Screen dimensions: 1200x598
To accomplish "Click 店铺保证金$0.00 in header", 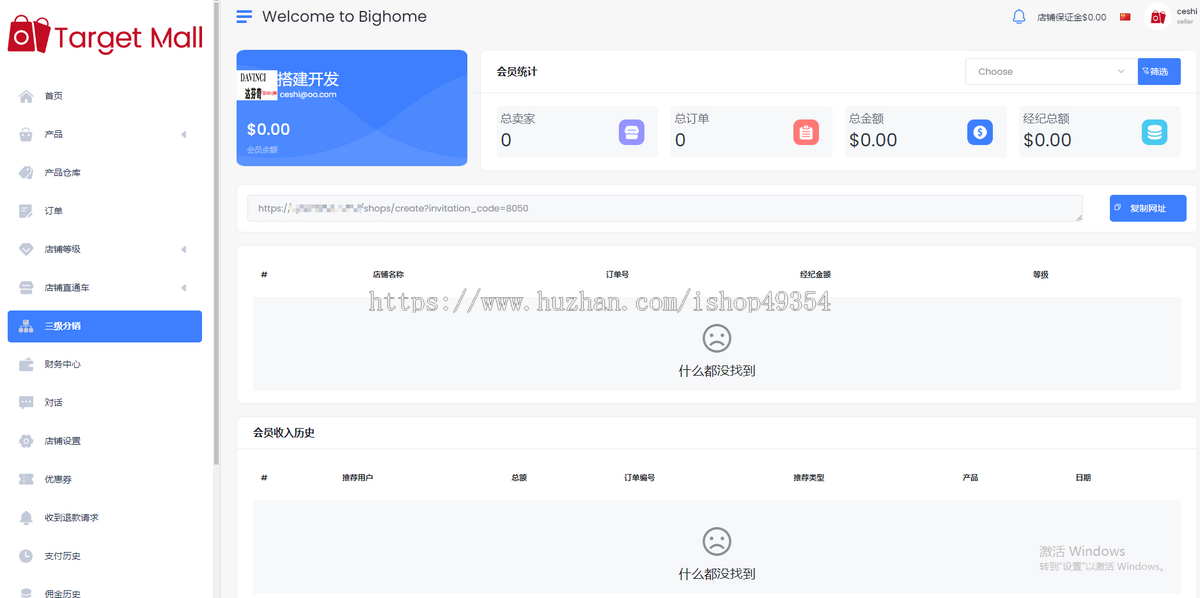I will click(x=1071, y=17).
